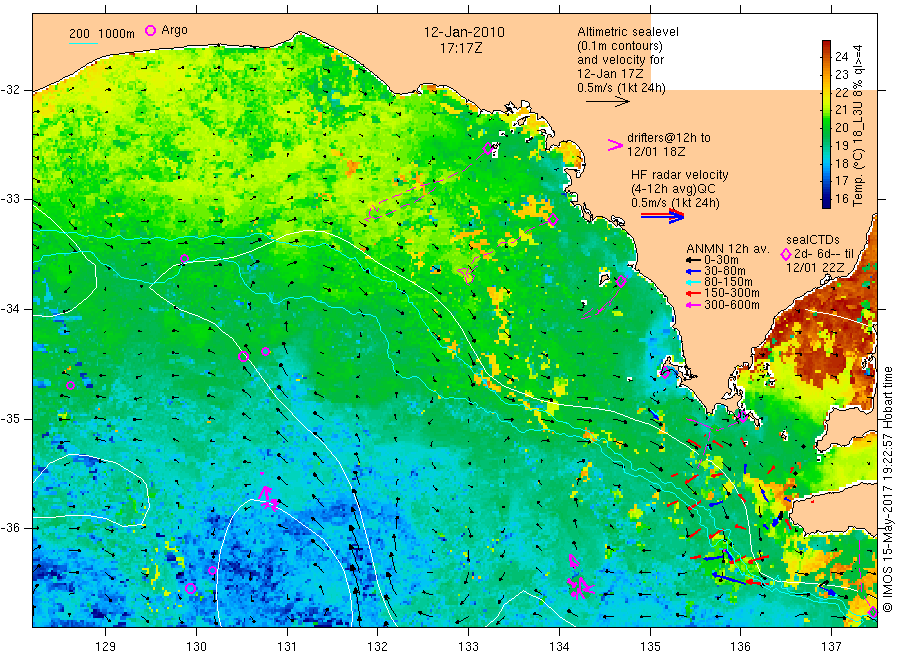Click the Argo float circle near 129.9E, -33.5
The width and height of the screenshot is (900, 660).
pos(184,258)
